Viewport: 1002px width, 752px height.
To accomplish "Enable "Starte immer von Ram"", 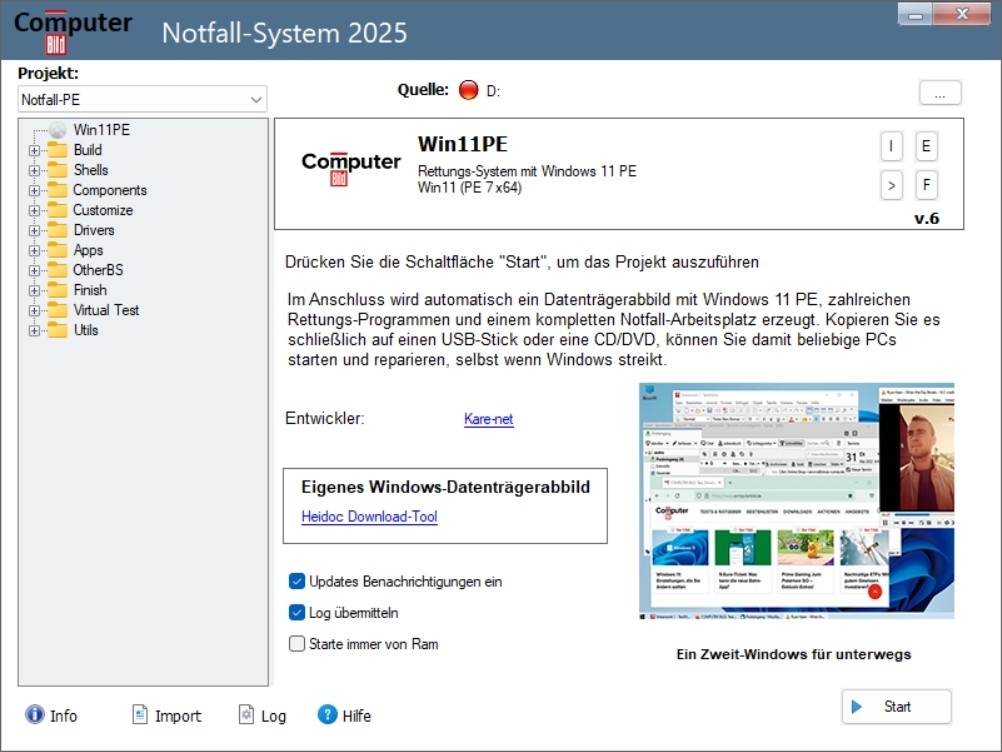I will click(x=296, y=644).
